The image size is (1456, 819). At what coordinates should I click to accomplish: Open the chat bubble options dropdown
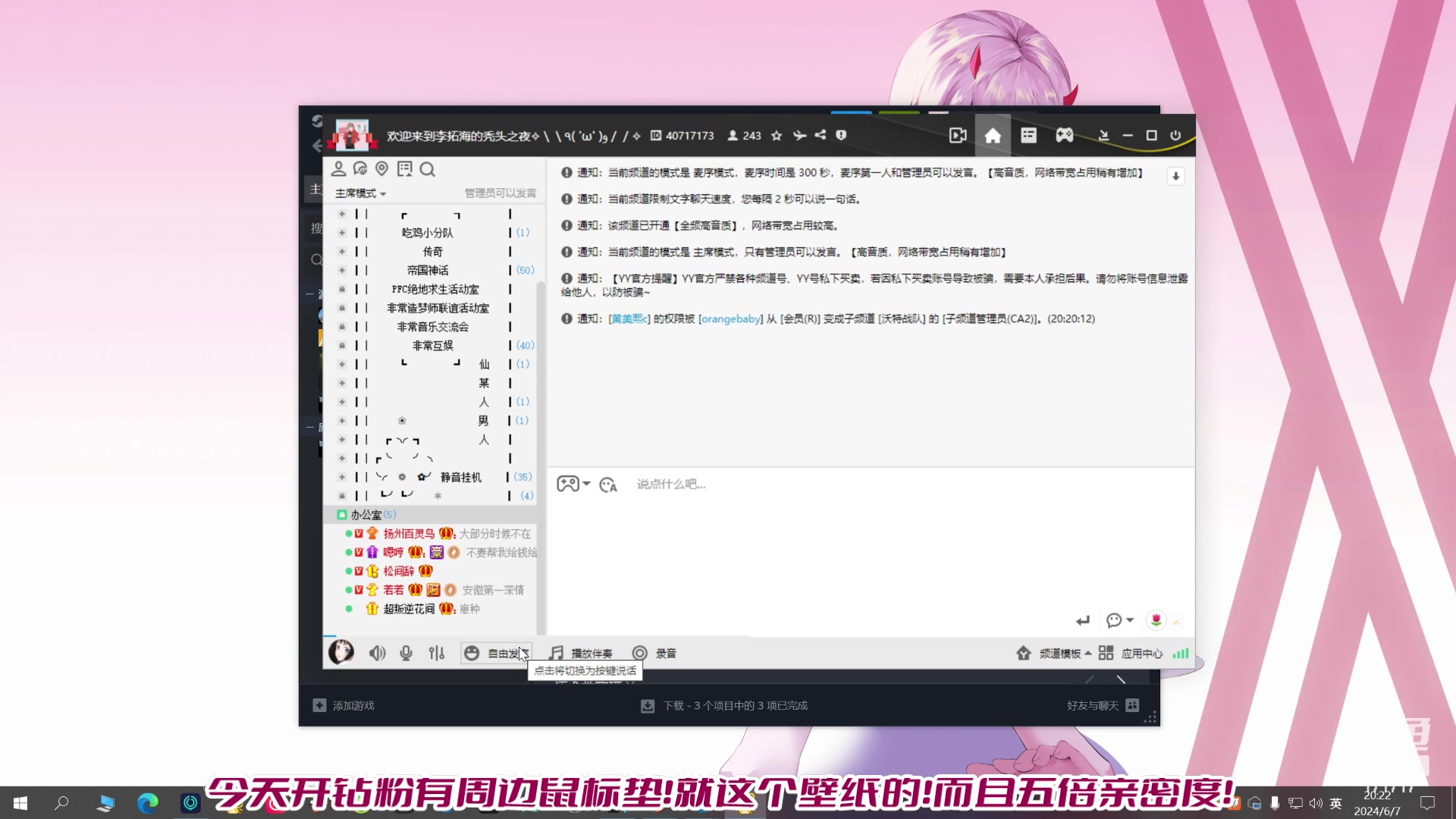click(1120, 620)
